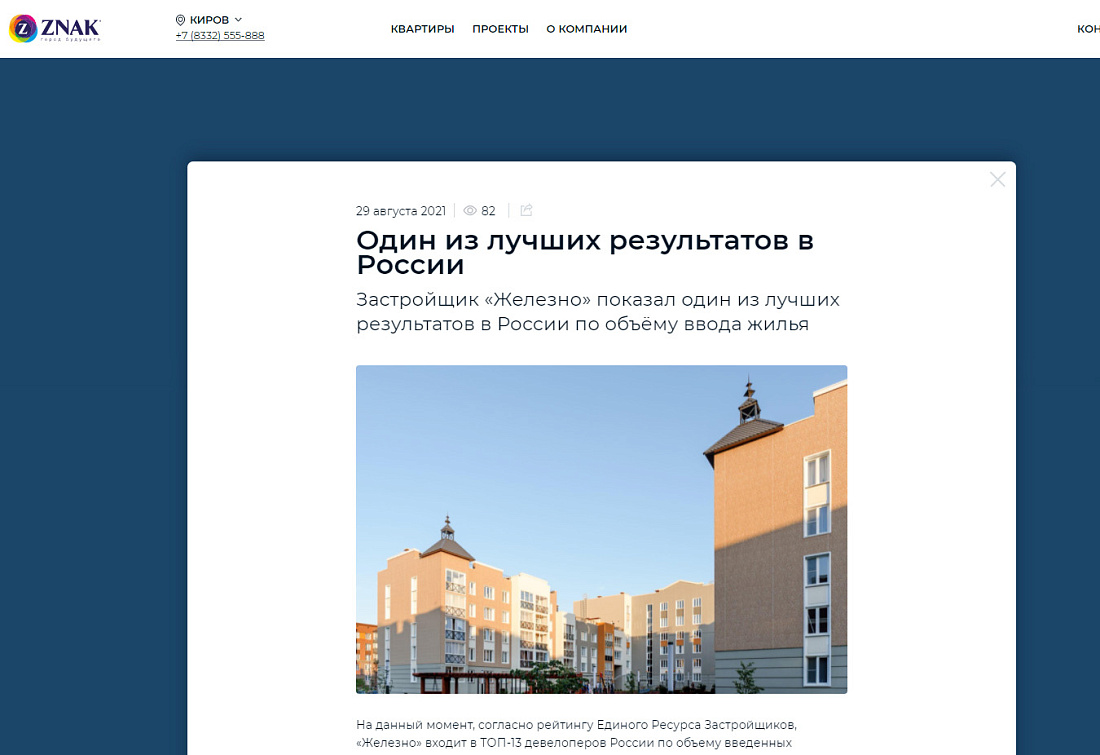Click the date 29 августа 2021
Screen dimensions: 1100x755
coord(401,211)
